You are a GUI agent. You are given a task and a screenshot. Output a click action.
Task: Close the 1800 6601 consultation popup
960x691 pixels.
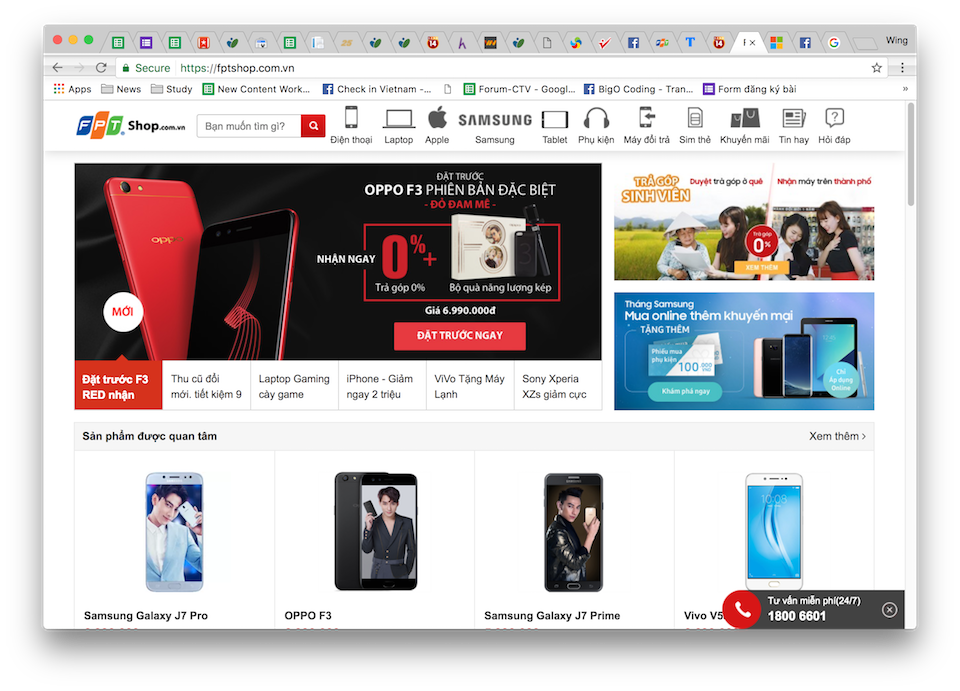(x=890, y=610)
